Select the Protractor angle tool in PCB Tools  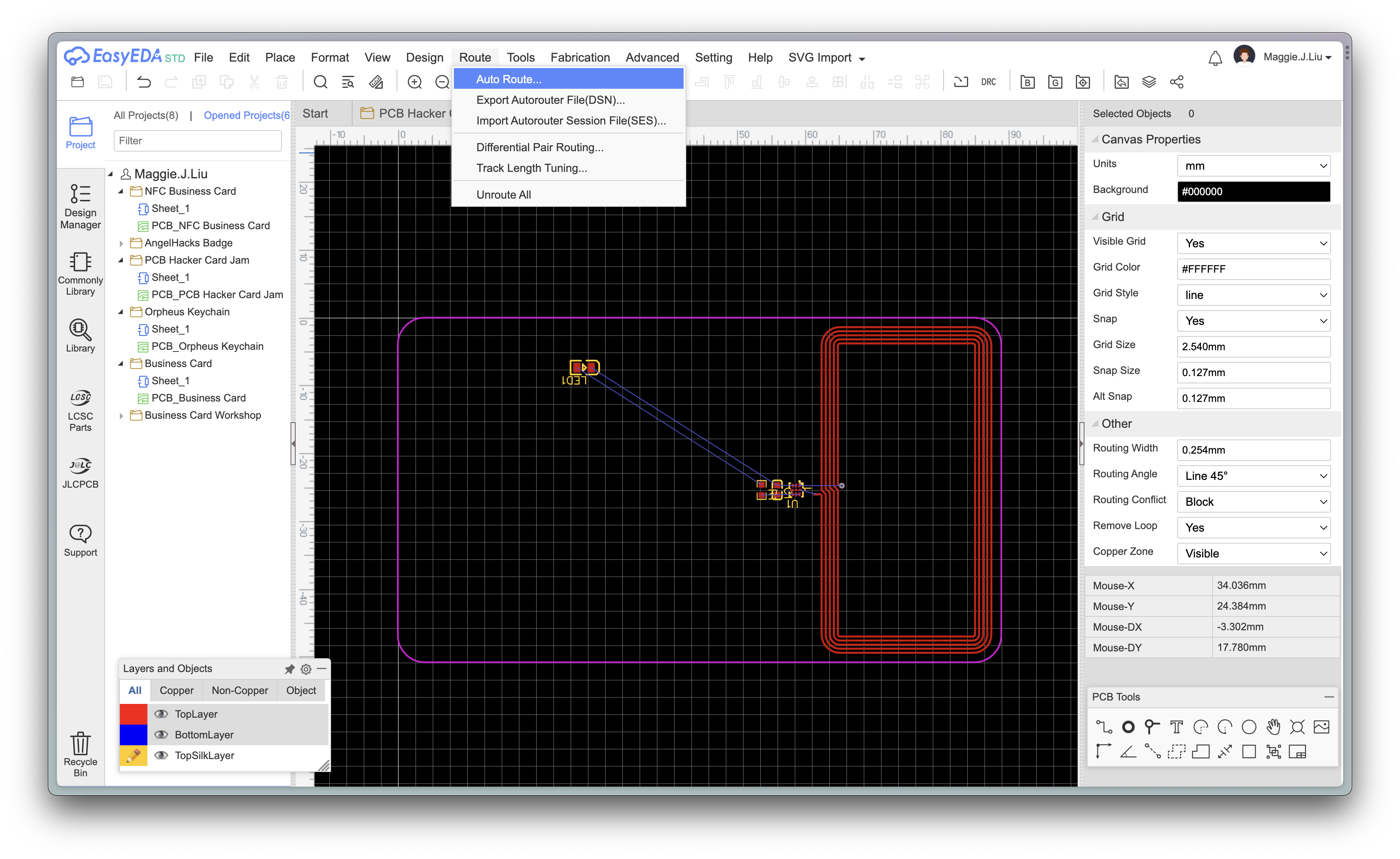pyautogui.click(x=1128, y=752)
